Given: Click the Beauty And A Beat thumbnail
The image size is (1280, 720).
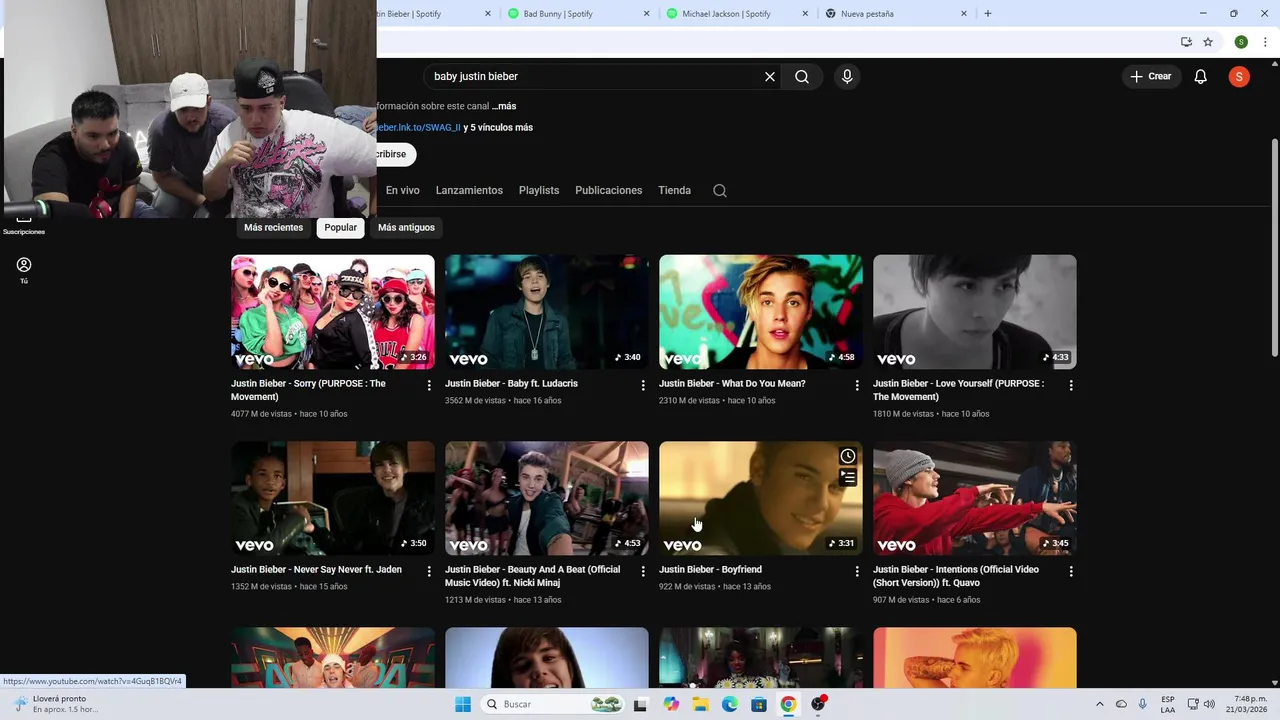Looking at the screenshot, I should (547, 498).
